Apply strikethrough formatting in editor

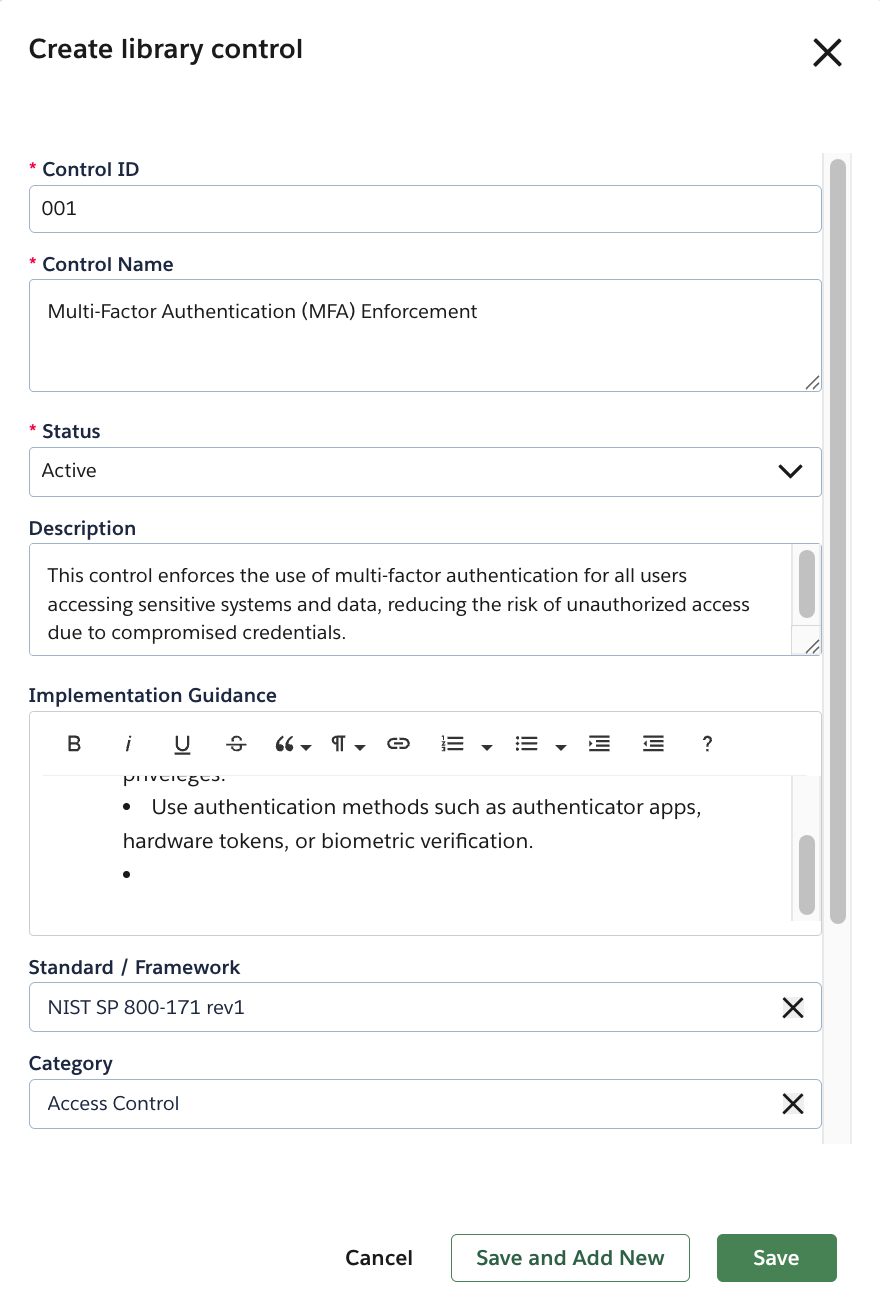[x=236, y=744]
